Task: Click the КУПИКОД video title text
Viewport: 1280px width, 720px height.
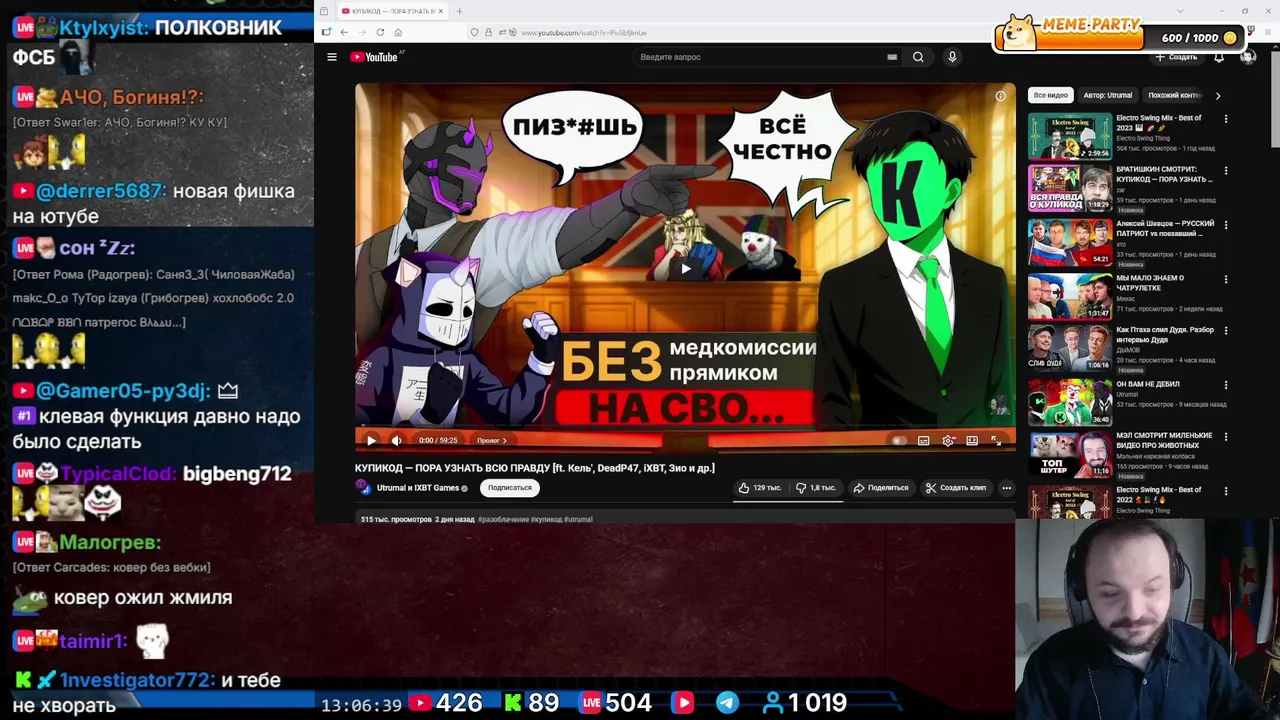Action: click(535, 468)
